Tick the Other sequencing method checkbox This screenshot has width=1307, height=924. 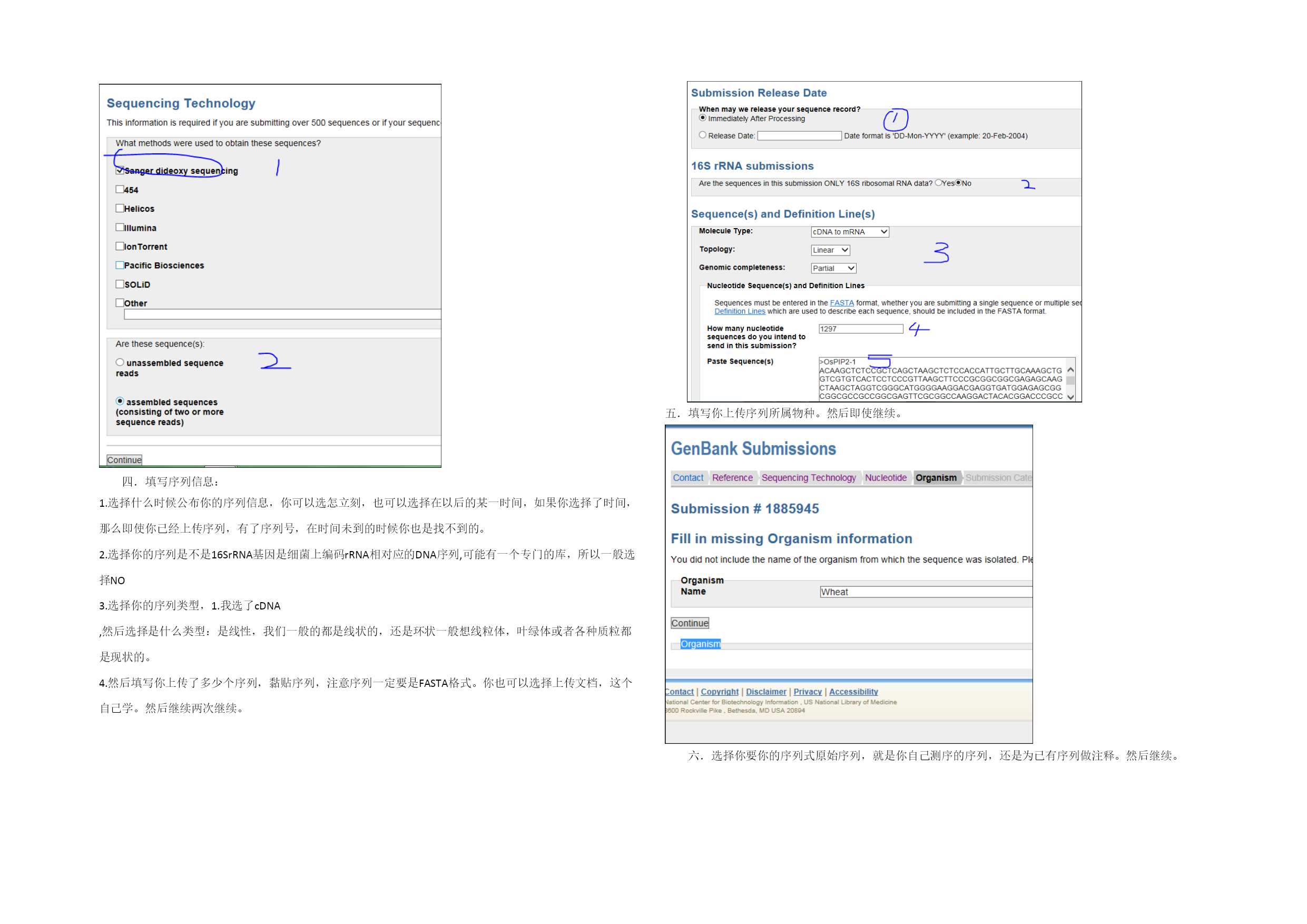(x=120, y=303)
